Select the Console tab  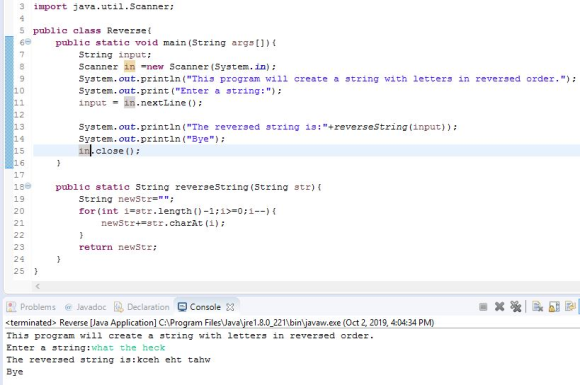205,307
